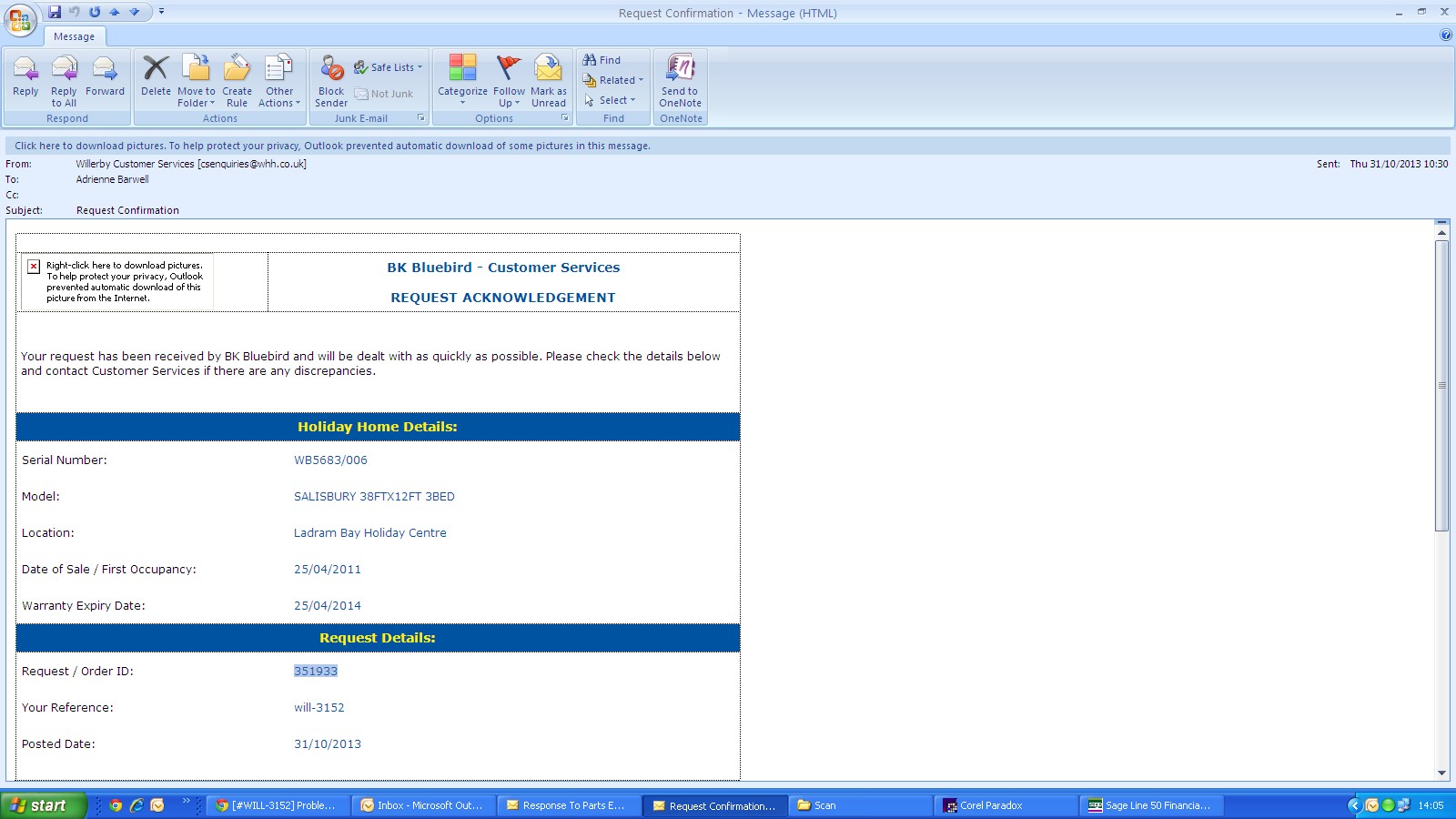
Task: Click recipient name Adrienne Barwell
Action: [113, 179]
